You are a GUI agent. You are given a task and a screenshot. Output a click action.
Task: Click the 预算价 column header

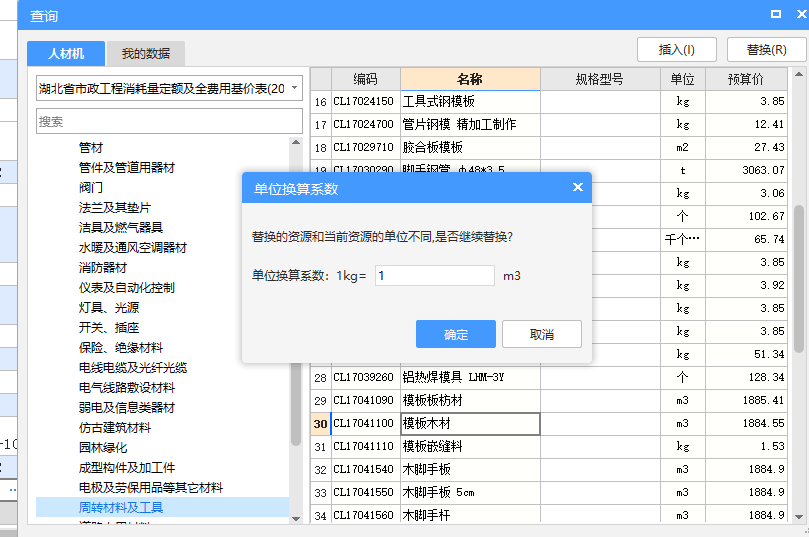coord(746,79)
